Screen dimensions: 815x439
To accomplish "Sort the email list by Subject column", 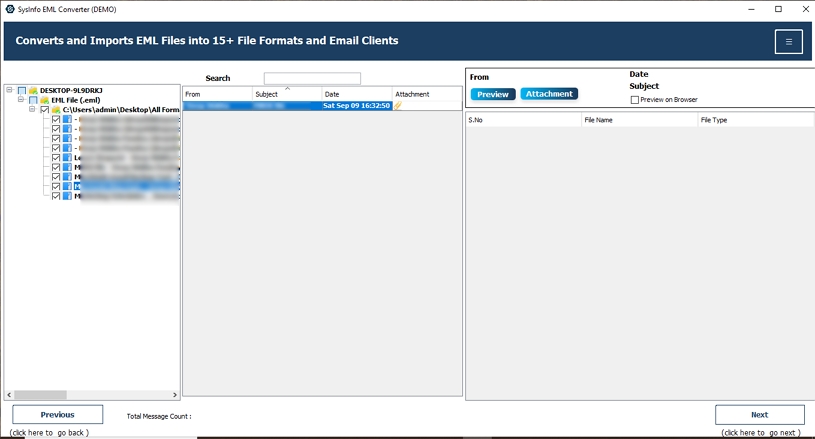I will (x=287, y=94).
